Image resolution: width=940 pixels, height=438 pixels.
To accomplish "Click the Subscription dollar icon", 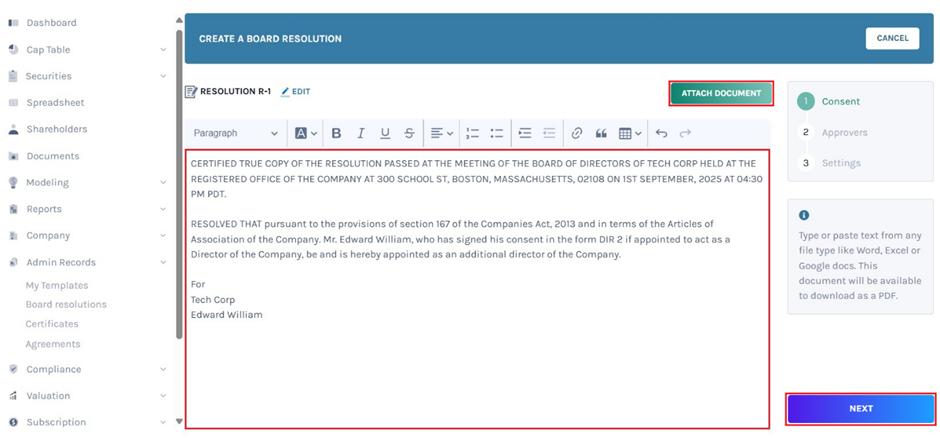I will click(13, 422).
